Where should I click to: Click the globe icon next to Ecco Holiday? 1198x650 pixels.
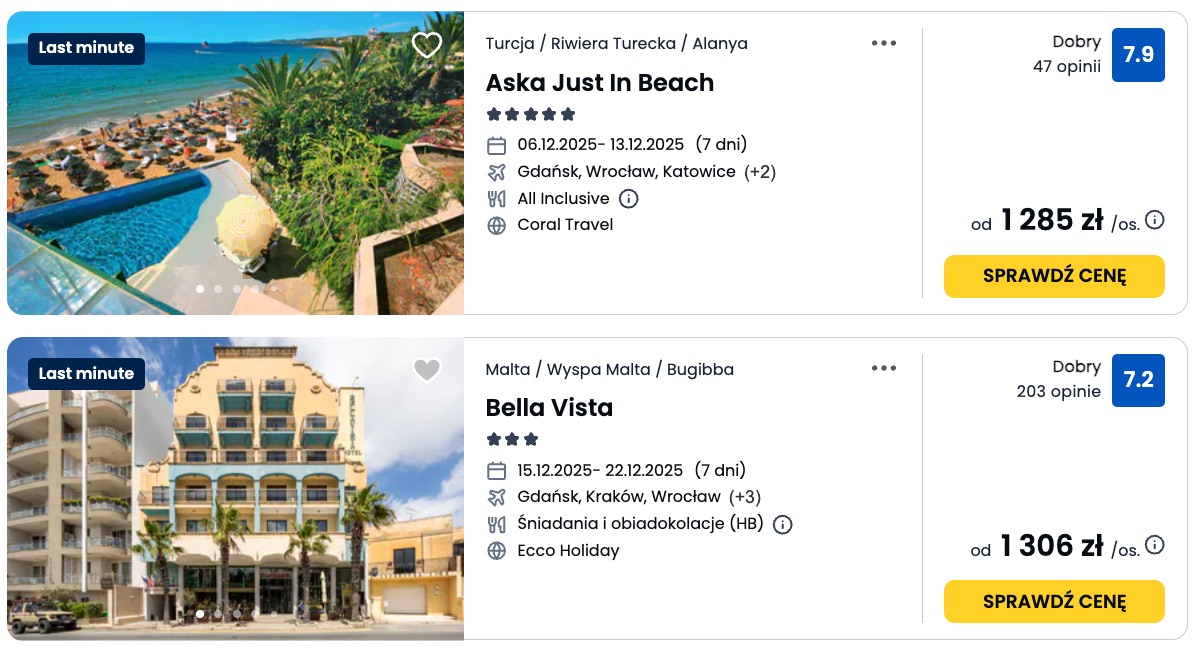(497, 550)
